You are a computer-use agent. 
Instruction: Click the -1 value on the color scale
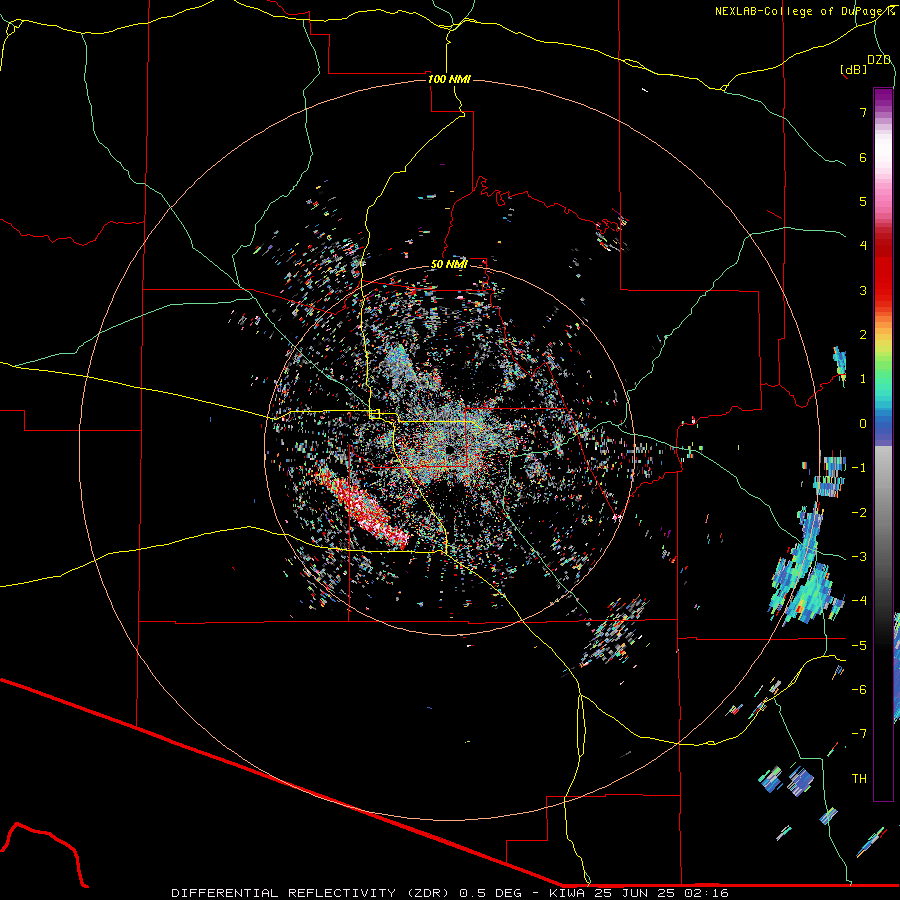(859, 468)
